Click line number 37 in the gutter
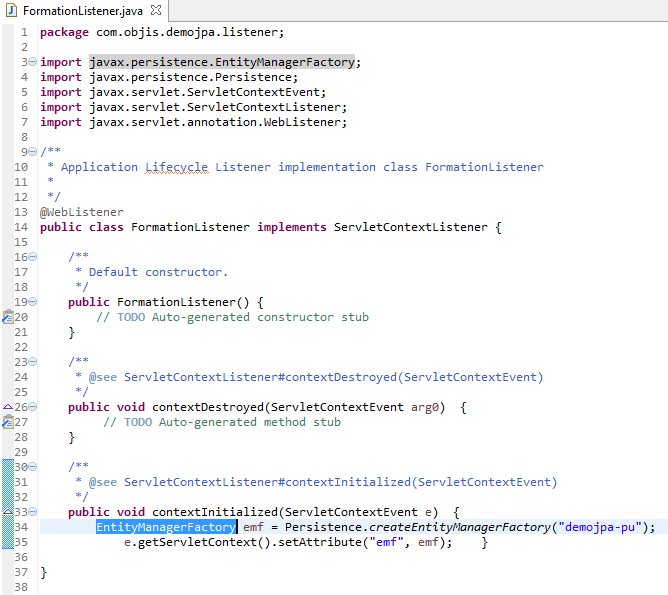 coord(21,572)
